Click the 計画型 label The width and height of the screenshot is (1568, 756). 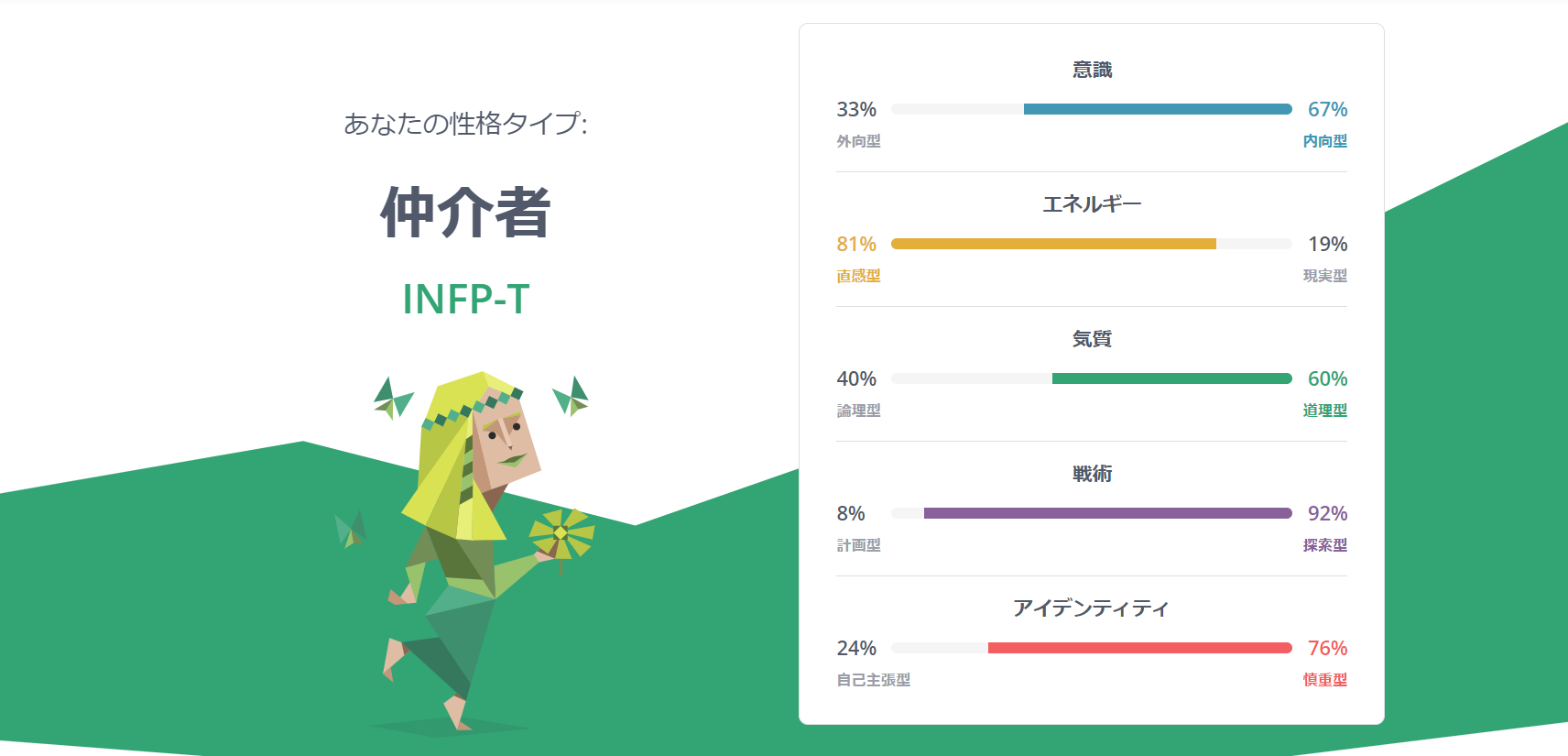click(x=858, y=545)
